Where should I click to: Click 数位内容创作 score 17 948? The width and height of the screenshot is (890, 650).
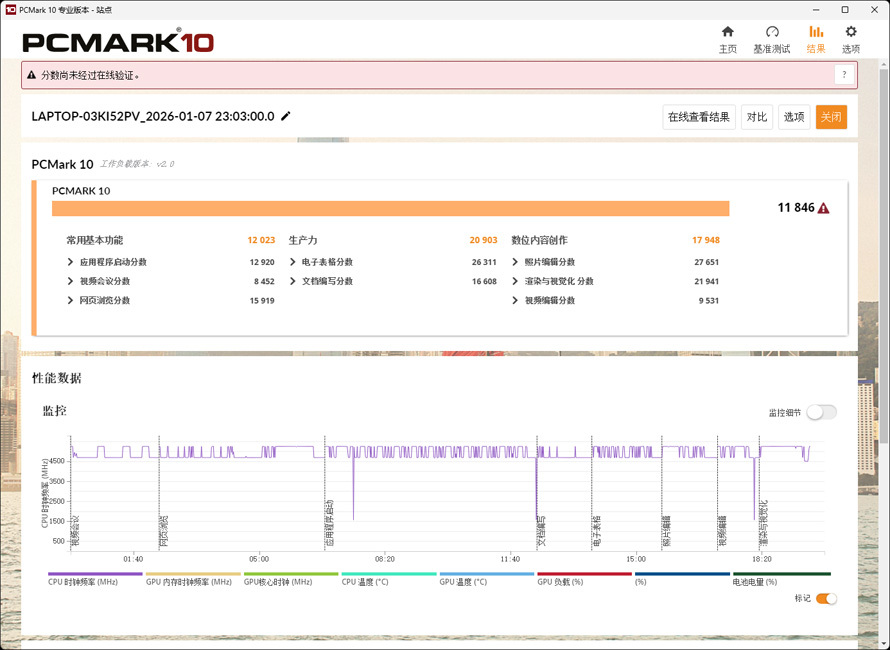(706, 240)
